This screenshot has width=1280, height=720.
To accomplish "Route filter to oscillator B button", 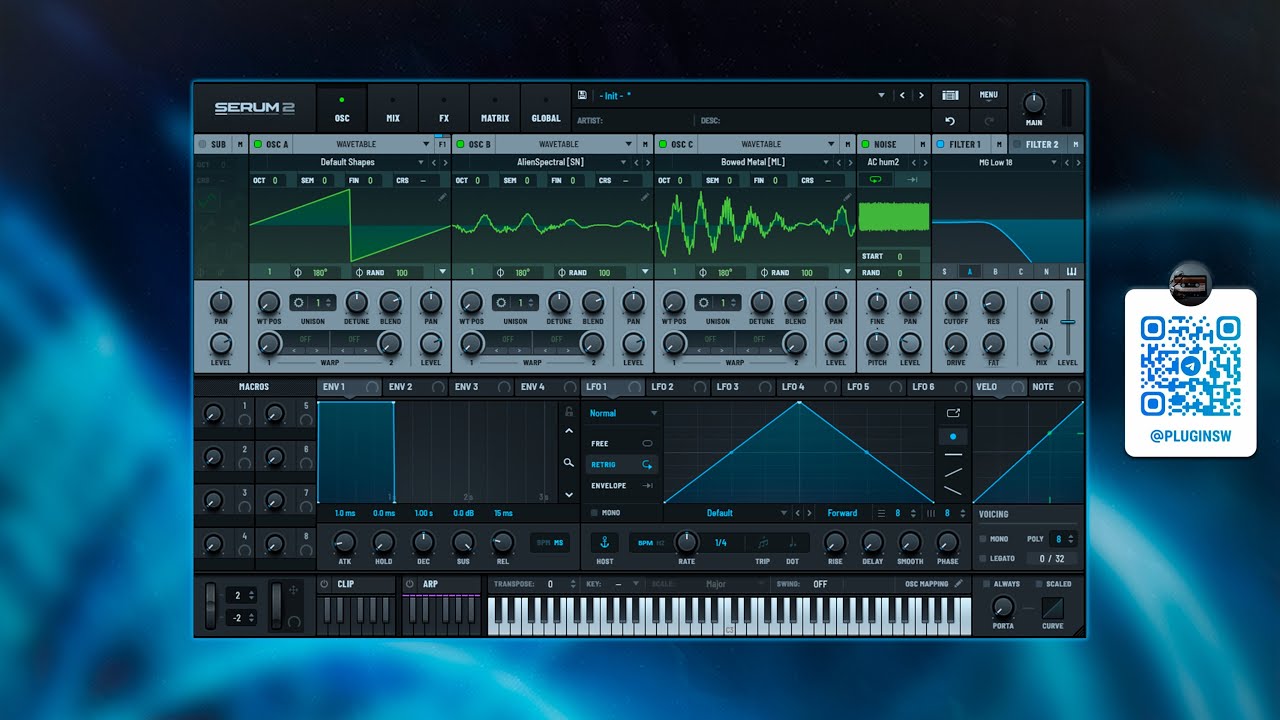I will pyautogui.click(x=995, y=271).
